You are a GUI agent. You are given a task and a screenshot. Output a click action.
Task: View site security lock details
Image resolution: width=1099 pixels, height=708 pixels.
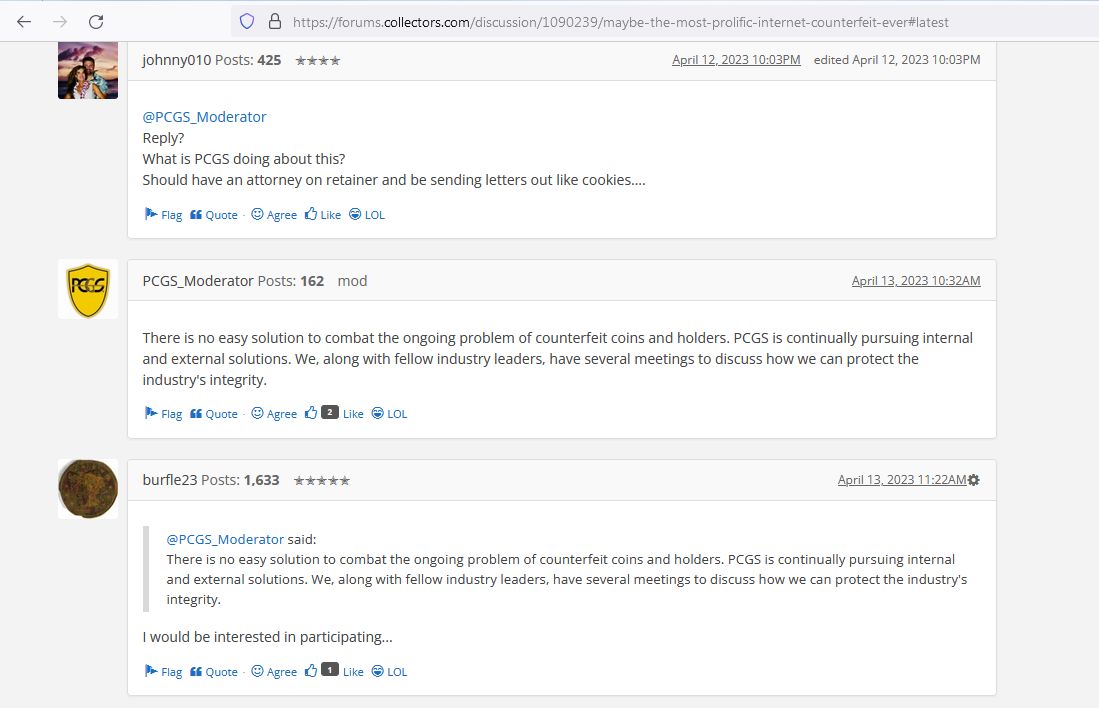click(x=275, y=22)
